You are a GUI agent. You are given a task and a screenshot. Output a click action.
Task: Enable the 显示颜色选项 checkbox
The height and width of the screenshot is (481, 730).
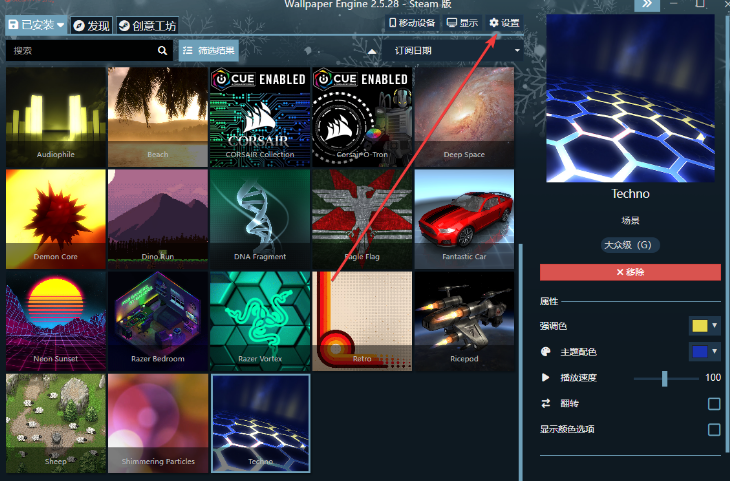[x=714, y=429]
